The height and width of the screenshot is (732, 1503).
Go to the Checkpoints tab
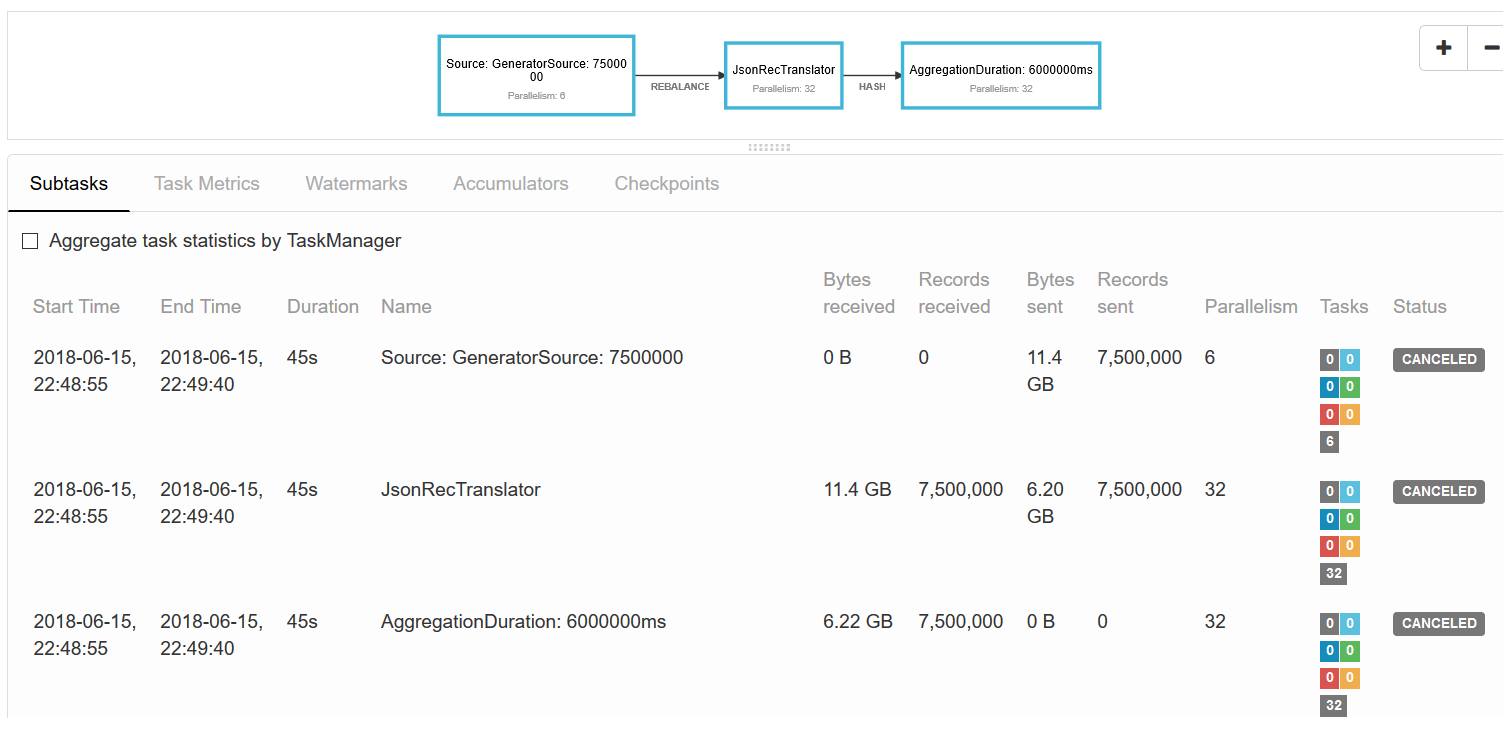pos(666,184)
